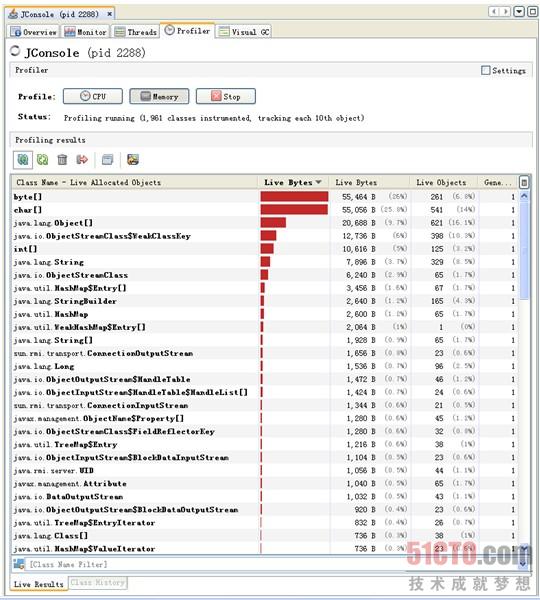The height and width of the screenshot is (600, 540).
Task: Select the java.lang.String[] row
Action: 265,340
